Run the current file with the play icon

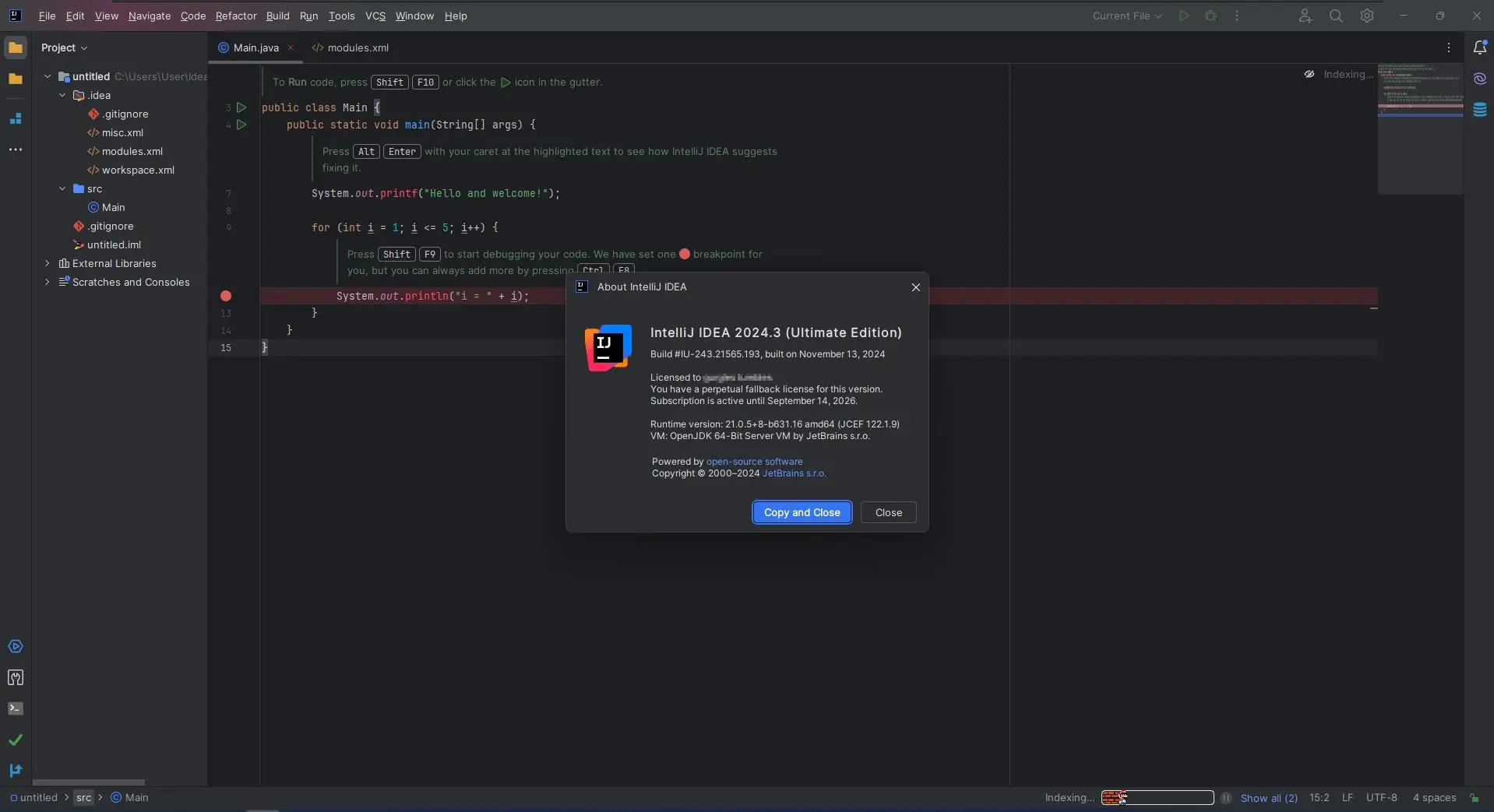(x=1183, y=16)
